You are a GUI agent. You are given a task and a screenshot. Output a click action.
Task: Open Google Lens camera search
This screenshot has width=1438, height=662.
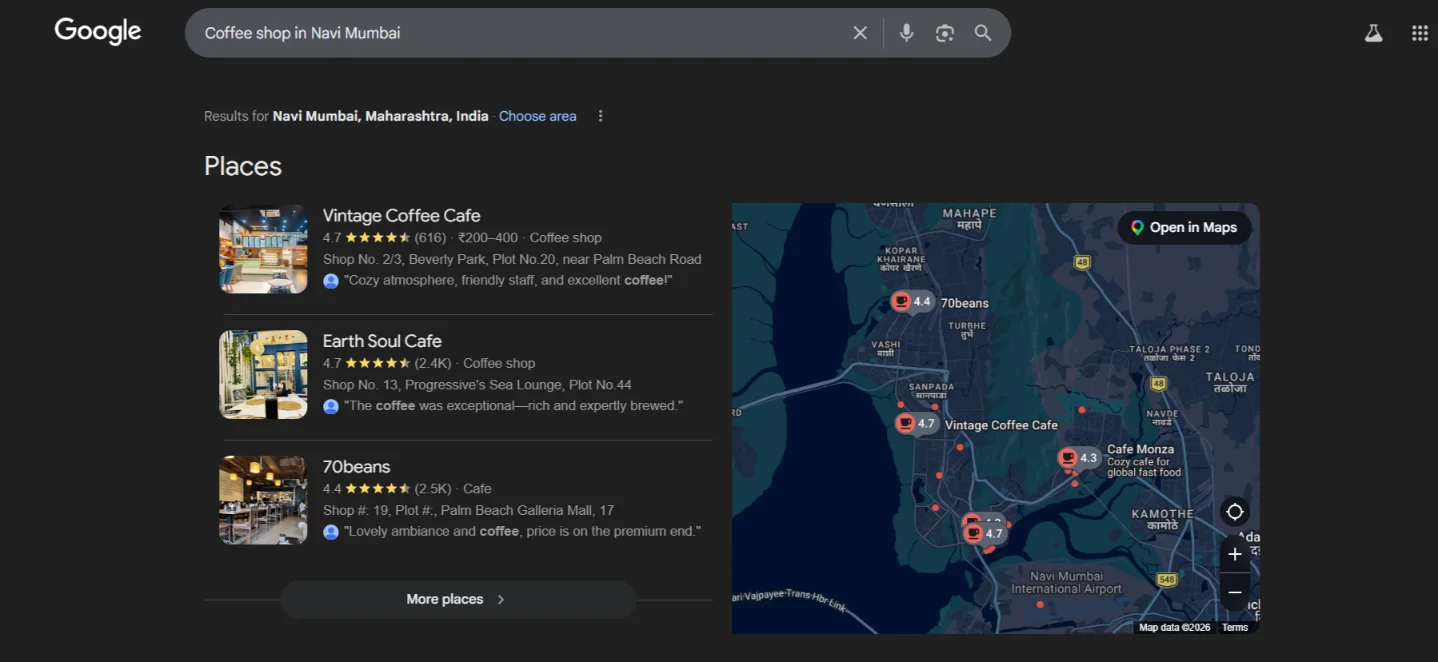click(x=944, y=32)
